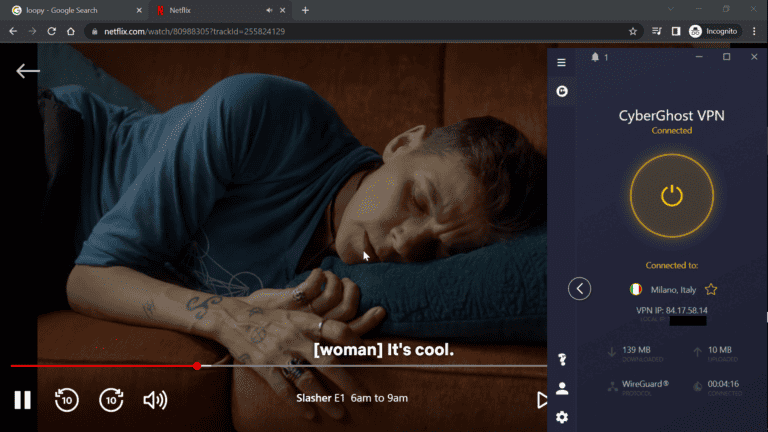The height and width of the screenshot is (432, 768).
Task: Pause the Netflix video playback
Action: (22, 400)
